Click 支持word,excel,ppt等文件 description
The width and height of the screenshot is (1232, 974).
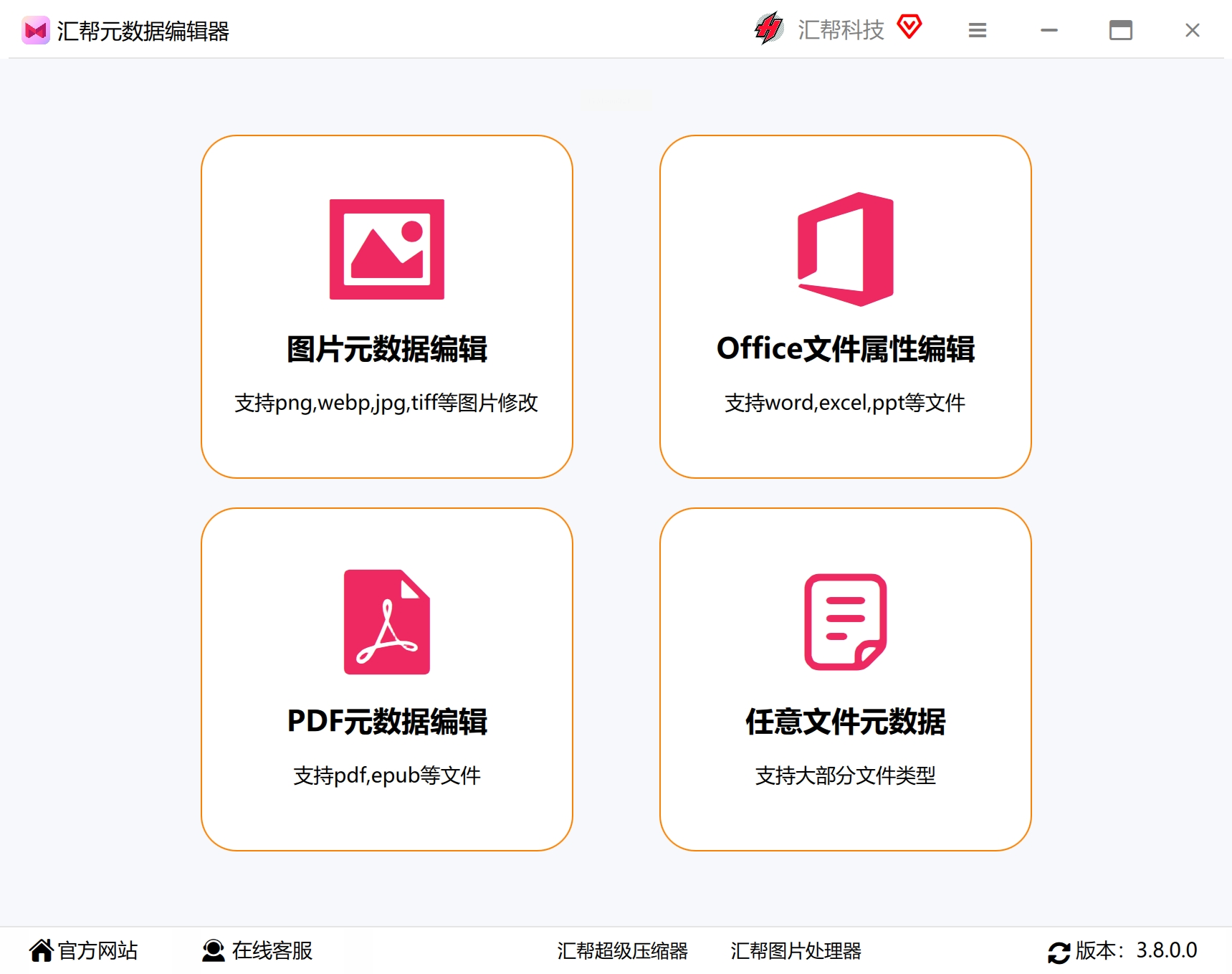845,403
